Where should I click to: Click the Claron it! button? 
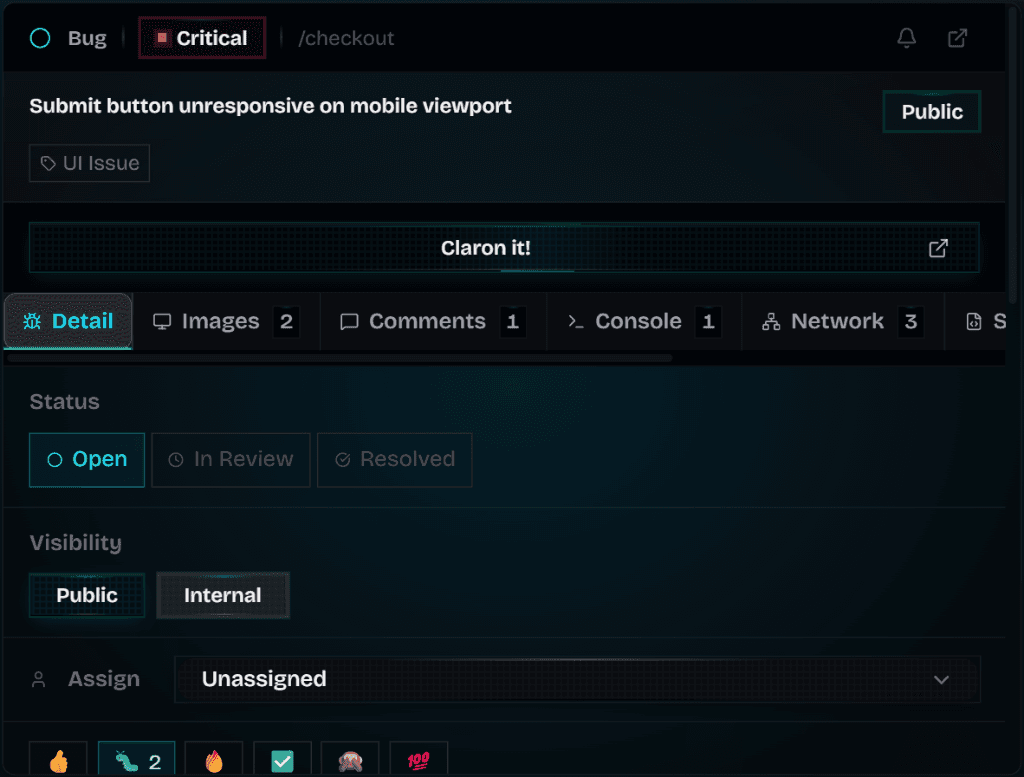(504, 247)
